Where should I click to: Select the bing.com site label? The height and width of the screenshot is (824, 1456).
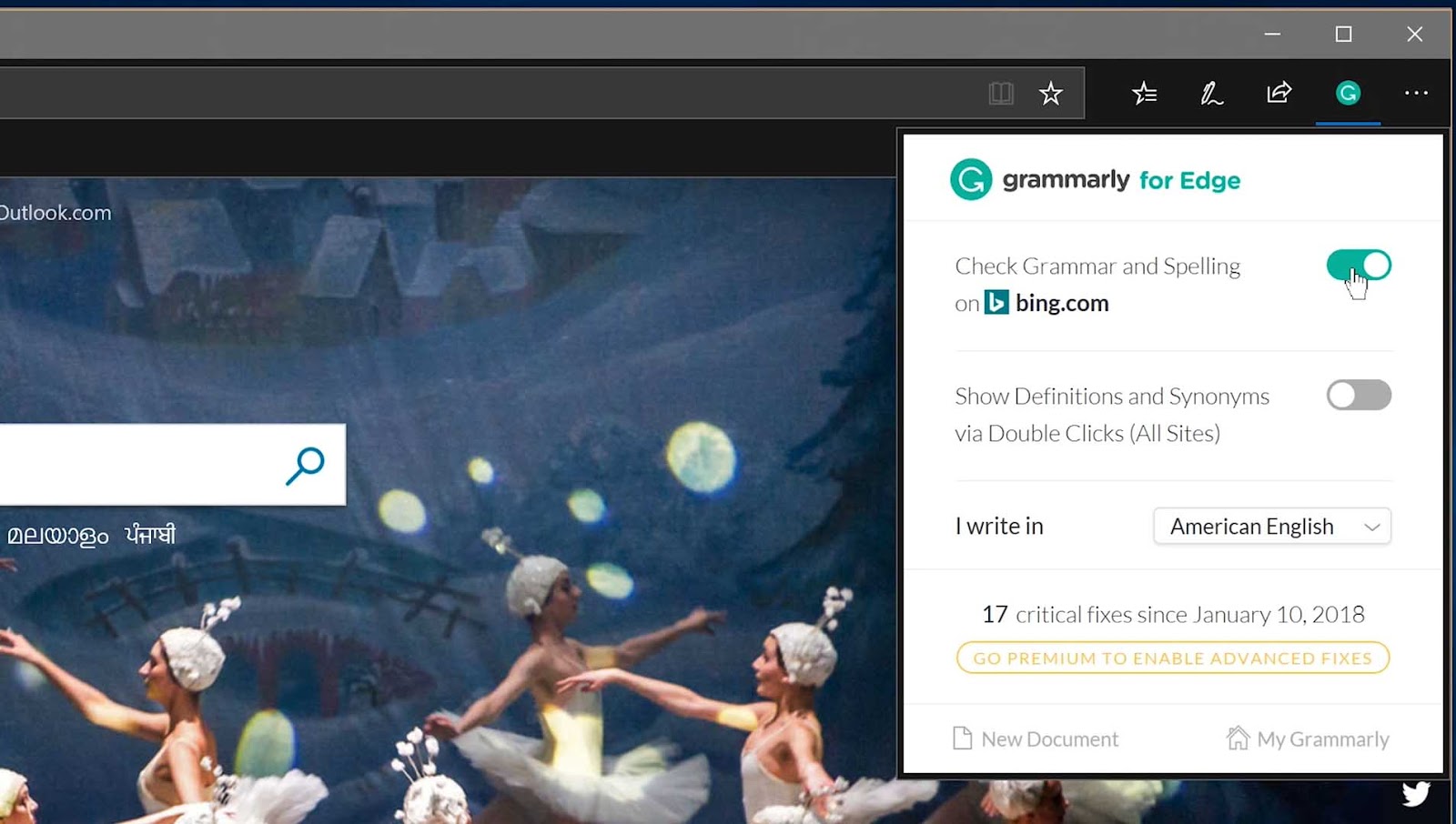1061,303
